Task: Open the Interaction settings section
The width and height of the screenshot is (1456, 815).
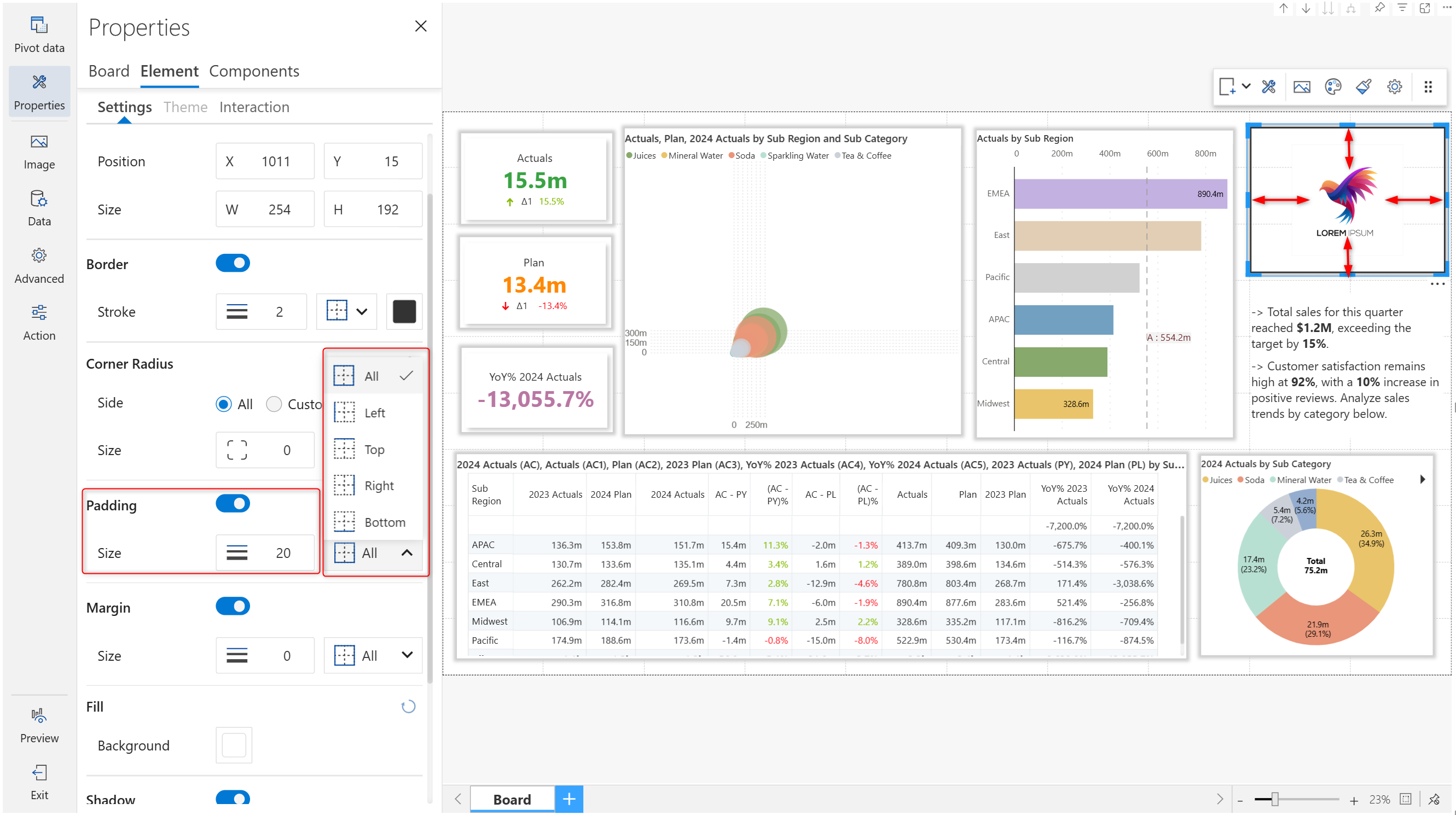Action: pyautogui.click(x=254, y=107)
